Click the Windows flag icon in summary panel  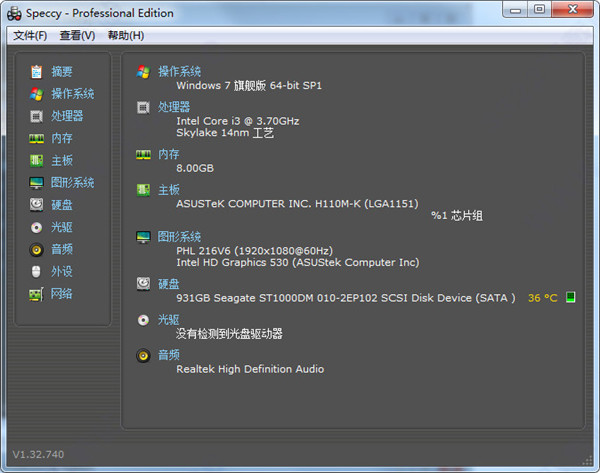click(x=143, y=72)
